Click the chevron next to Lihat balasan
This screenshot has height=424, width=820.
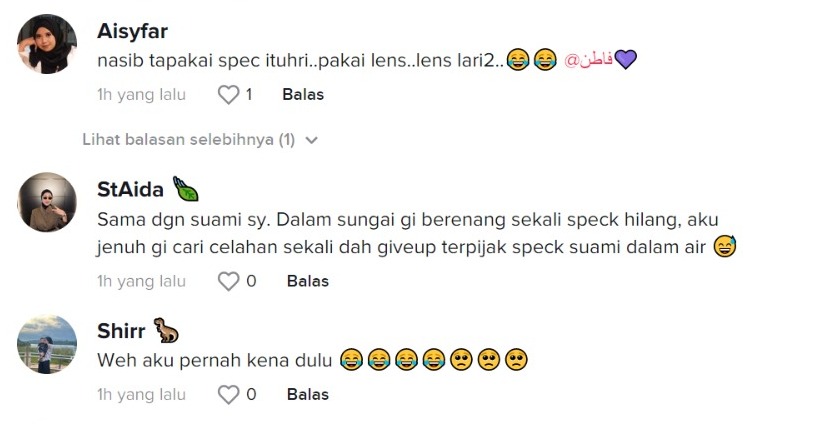[x=311, y=140]
